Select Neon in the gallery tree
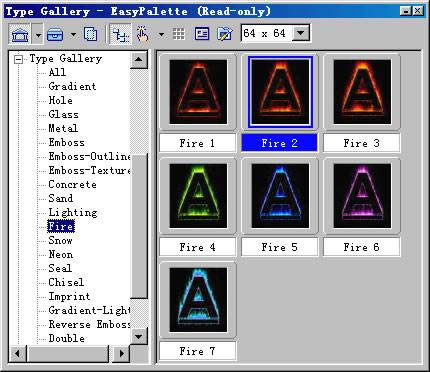 [x=61, y=254]
